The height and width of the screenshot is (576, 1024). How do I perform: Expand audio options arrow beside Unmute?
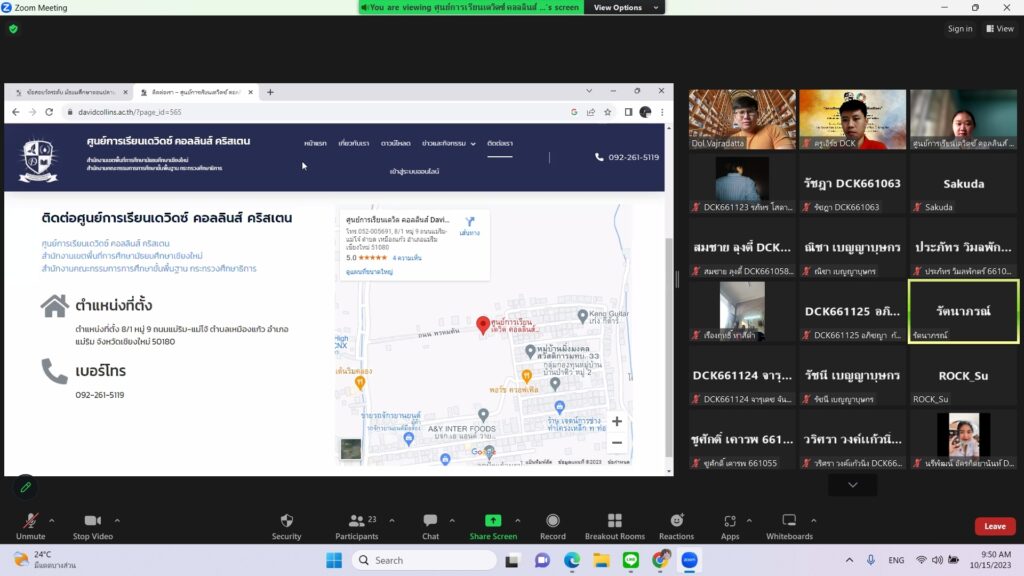click(x=52, y=520)
